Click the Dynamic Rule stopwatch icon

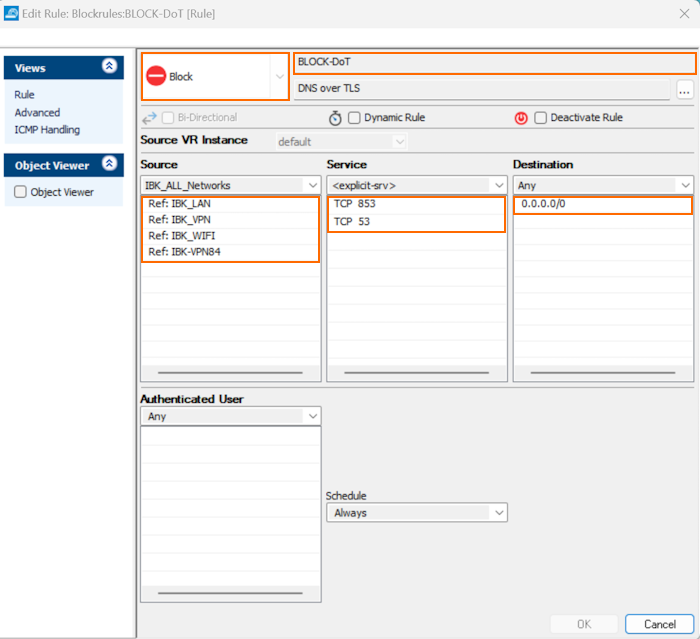pyautogui.click(x=335, y=118)
